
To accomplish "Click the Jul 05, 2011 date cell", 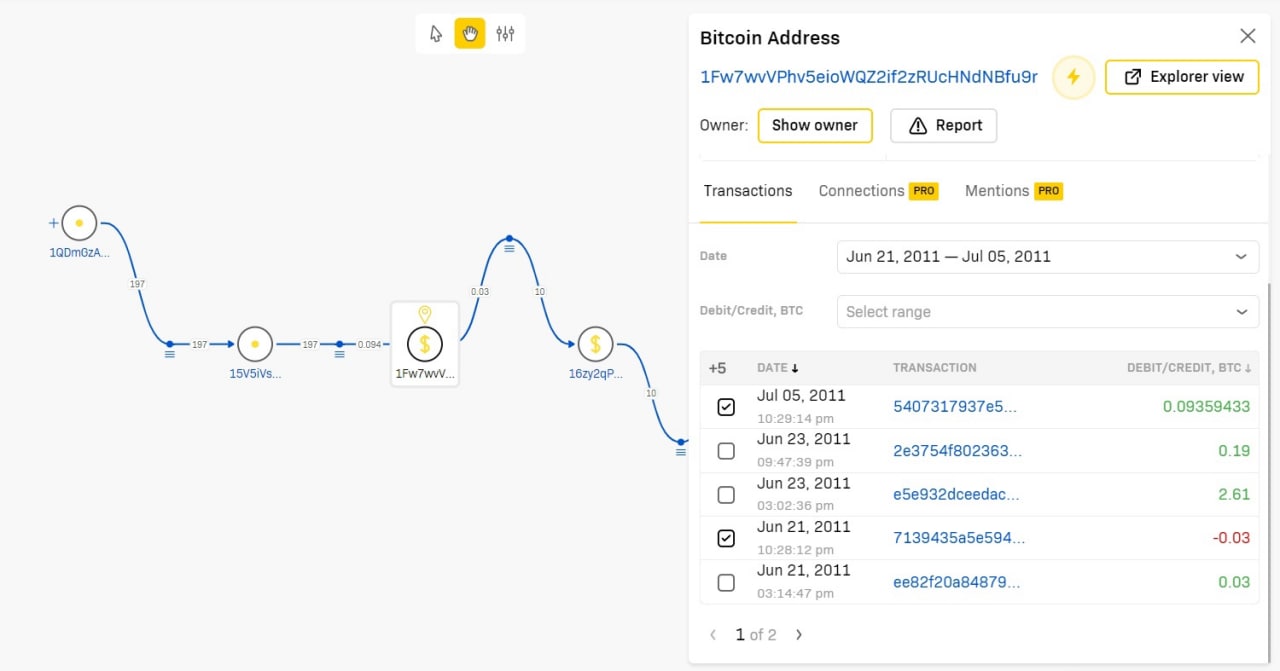I will 801,396.
